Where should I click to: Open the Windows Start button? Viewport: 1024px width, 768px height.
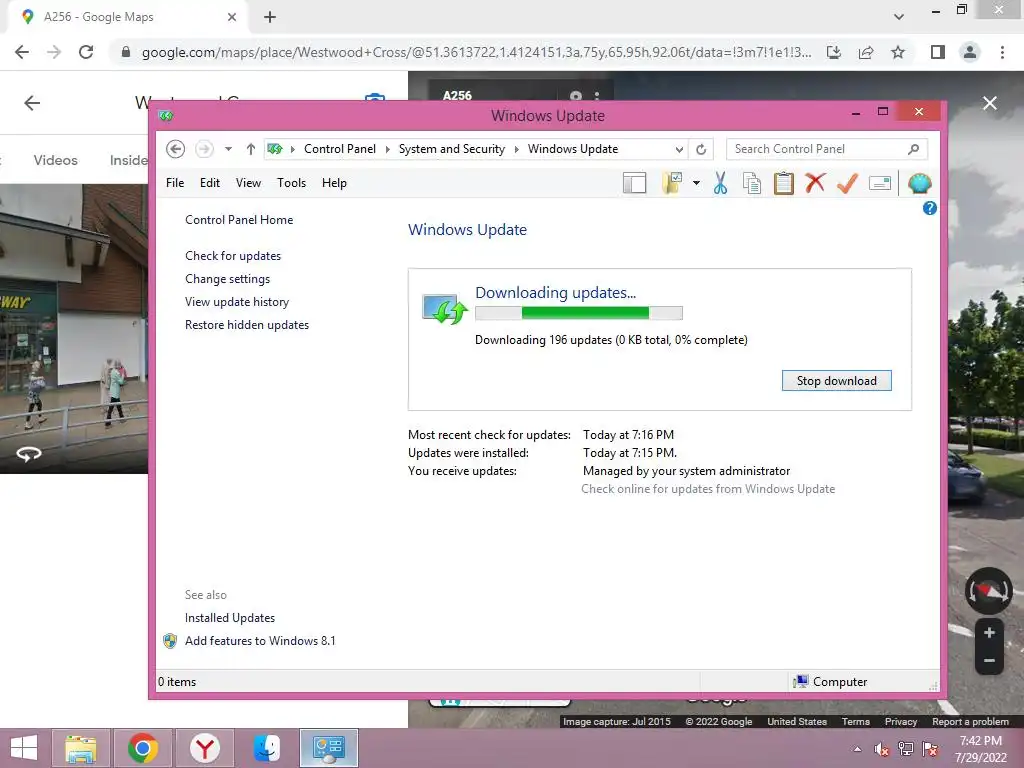coord(24,748)
